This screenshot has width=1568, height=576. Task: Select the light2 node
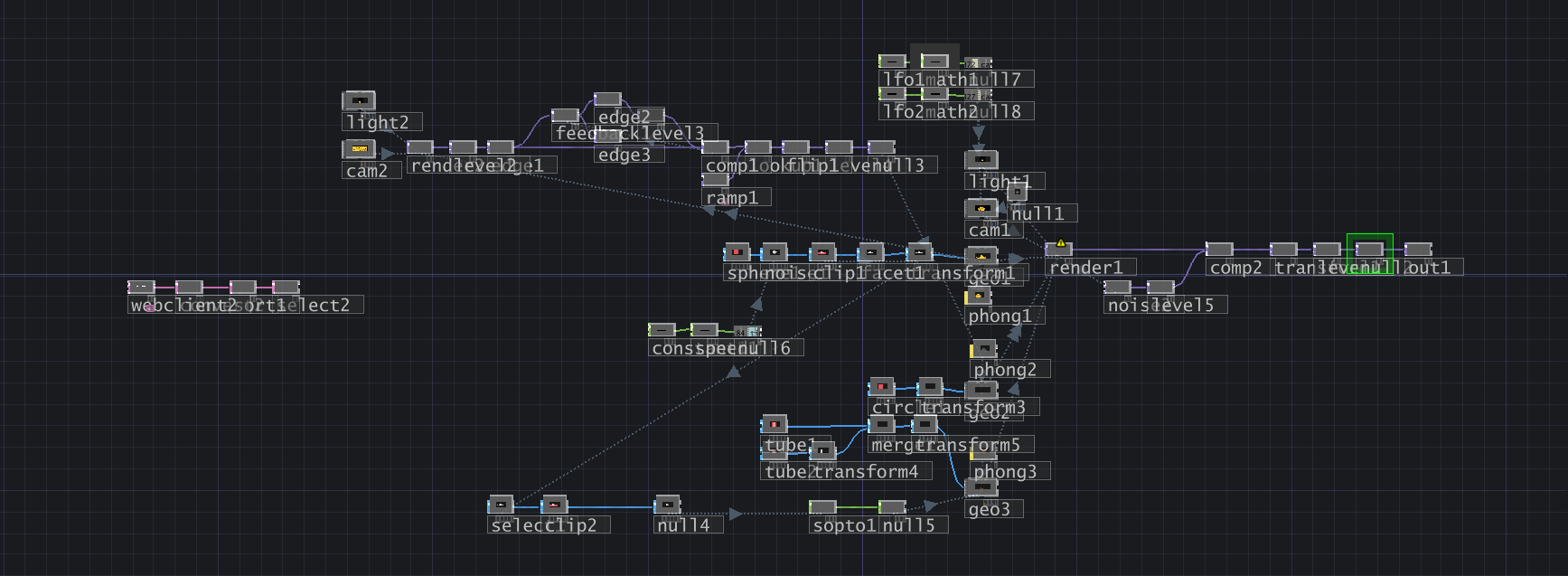(359, 100)
